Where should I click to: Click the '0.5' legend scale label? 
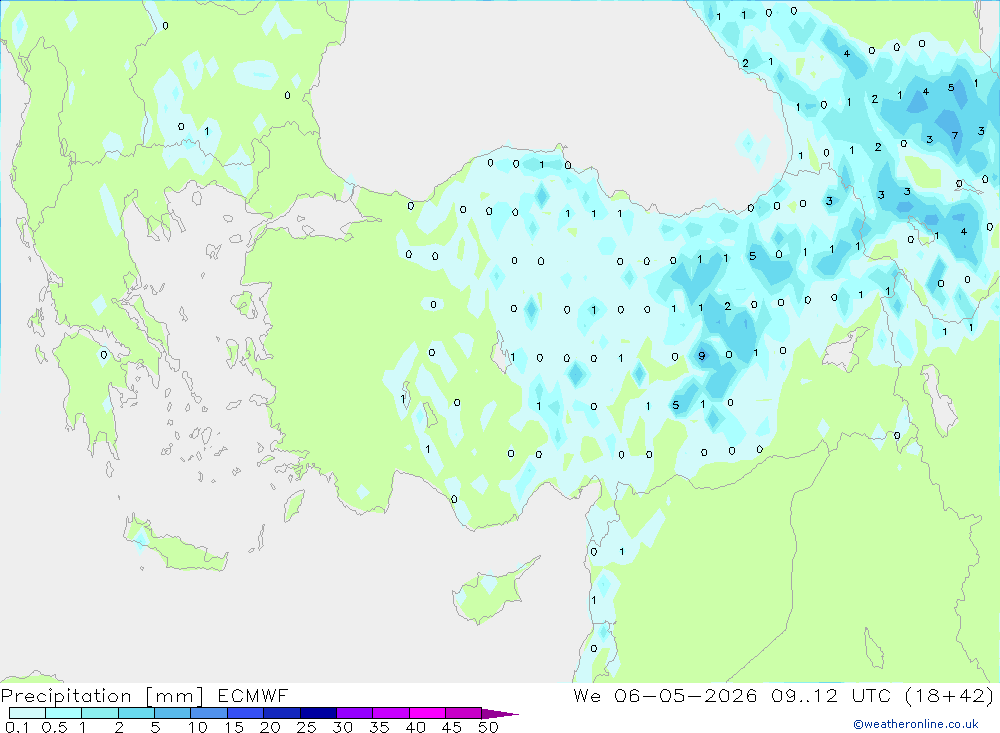(x=54, y=727)
